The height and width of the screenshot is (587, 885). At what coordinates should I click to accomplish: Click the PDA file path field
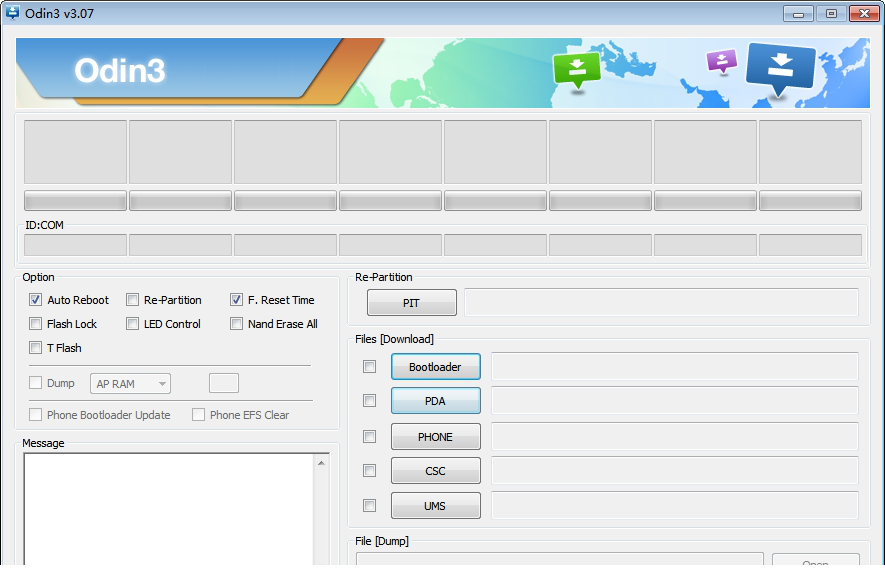click(674, 401)
